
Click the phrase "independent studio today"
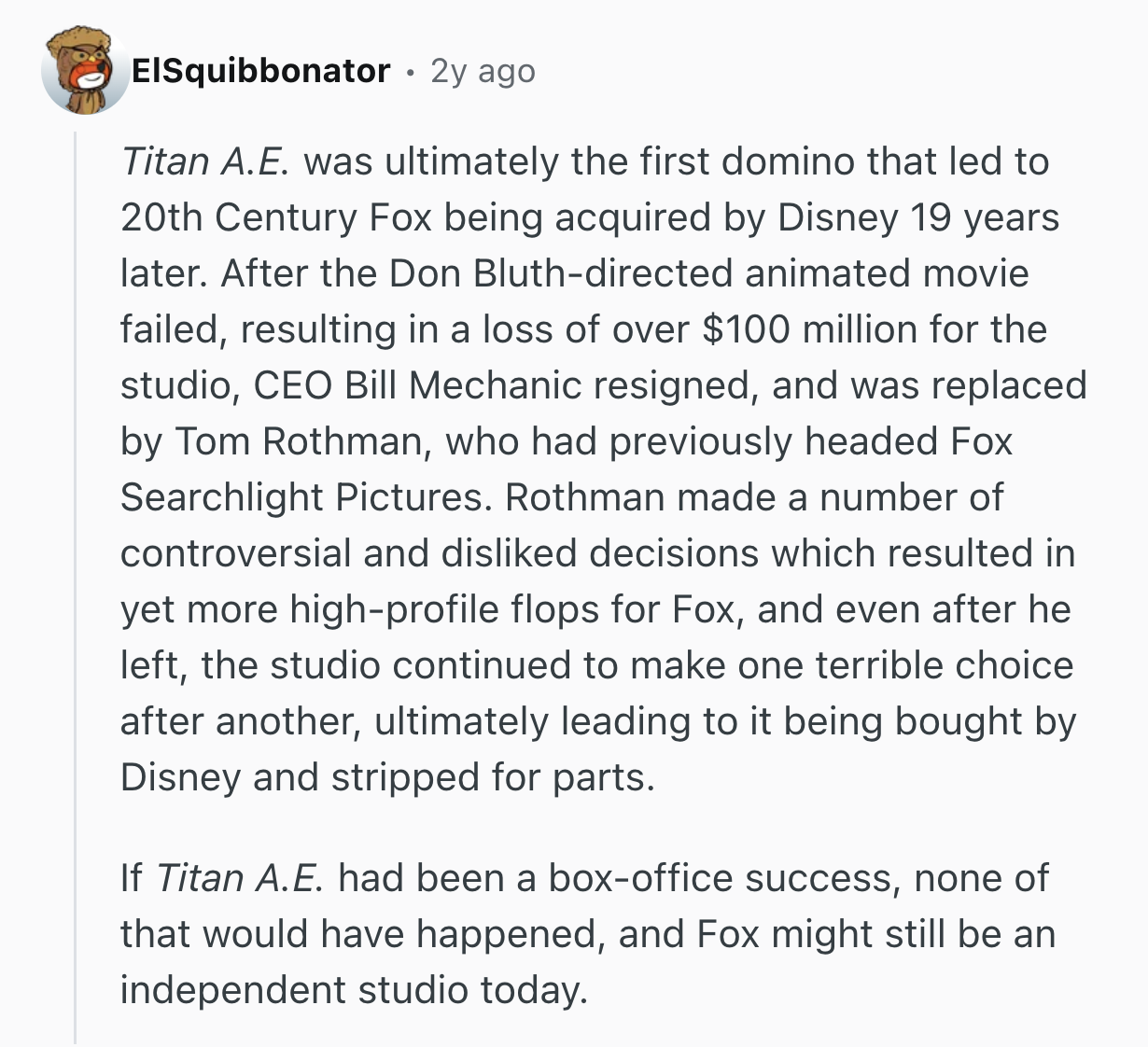coord(354,990)
